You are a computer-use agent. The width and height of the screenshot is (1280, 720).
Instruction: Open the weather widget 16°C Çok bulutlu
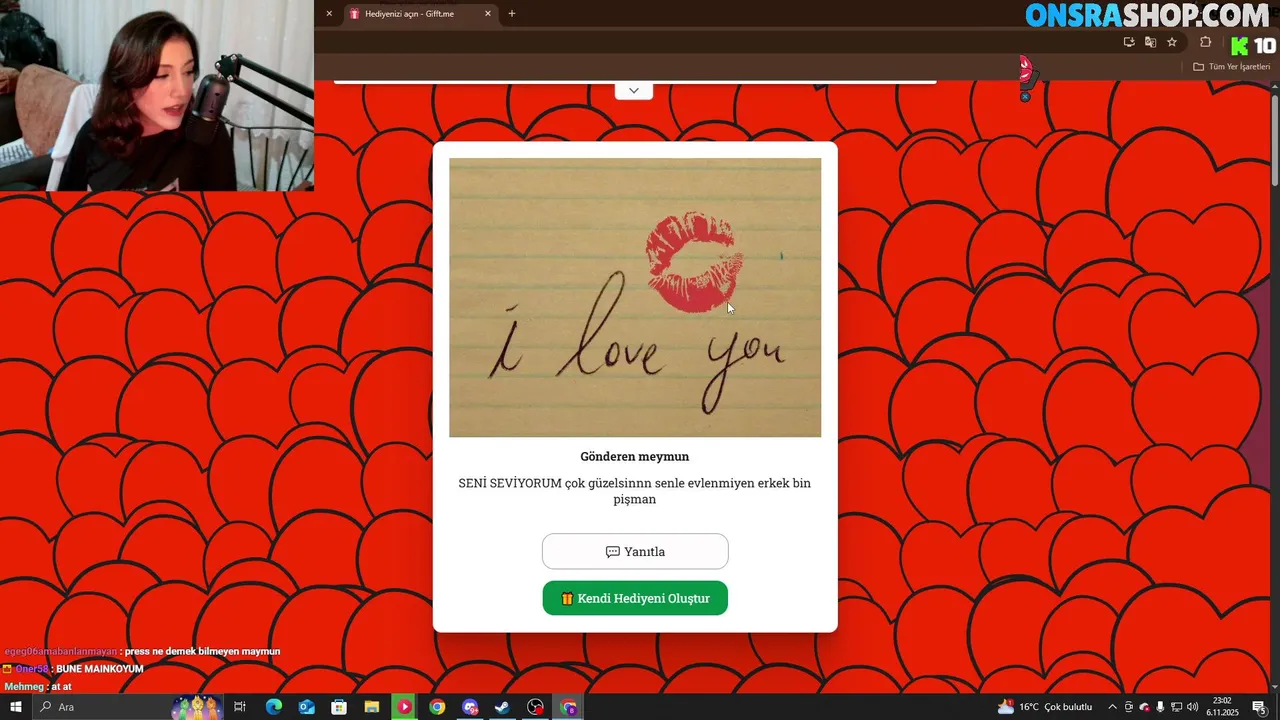coord(1045,707)
